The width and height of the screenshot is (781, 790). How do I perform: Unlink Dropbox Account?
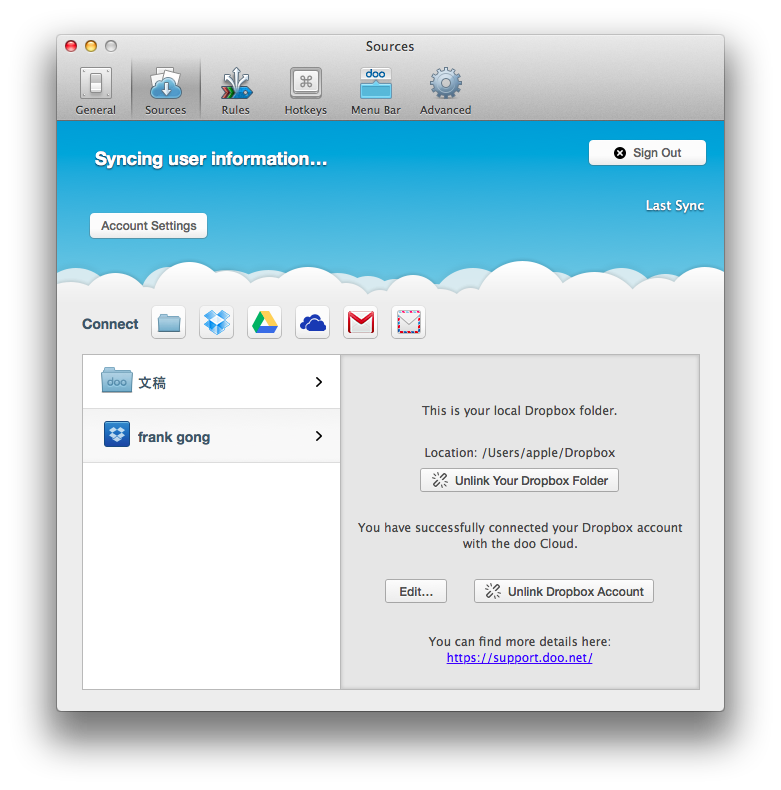(x=564, y=591)
